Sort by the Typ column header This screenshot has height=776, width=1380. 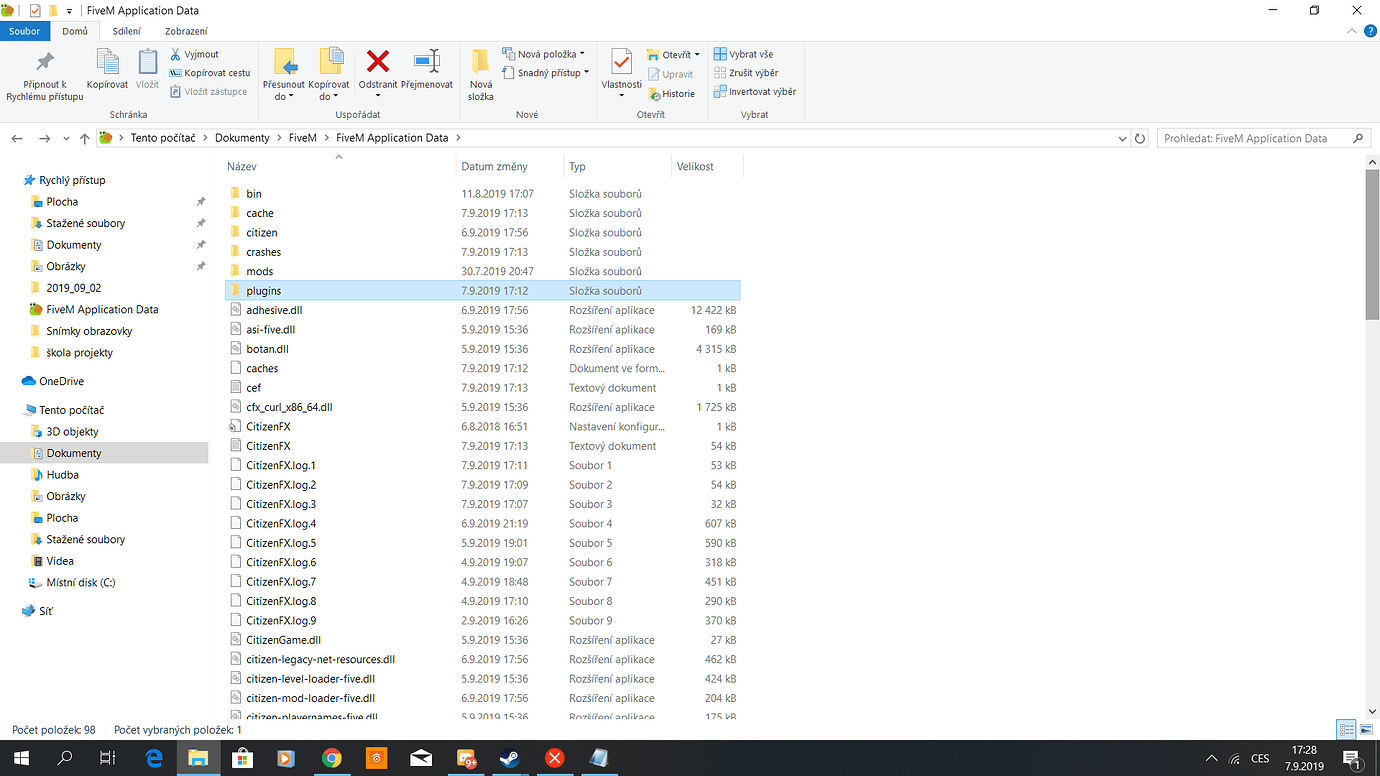pos(617,166)
